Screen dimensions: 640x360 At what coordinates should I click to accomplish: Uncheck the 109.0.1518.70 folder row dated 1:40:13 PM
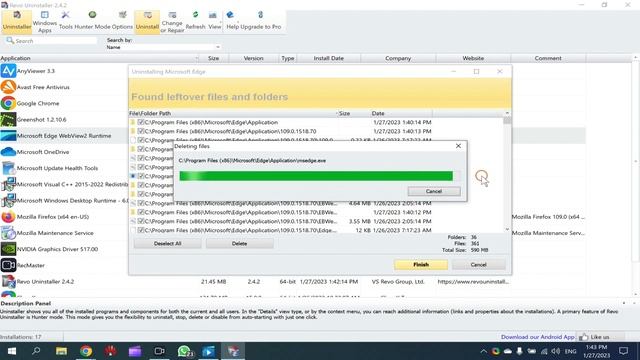[x=141, y=131]
